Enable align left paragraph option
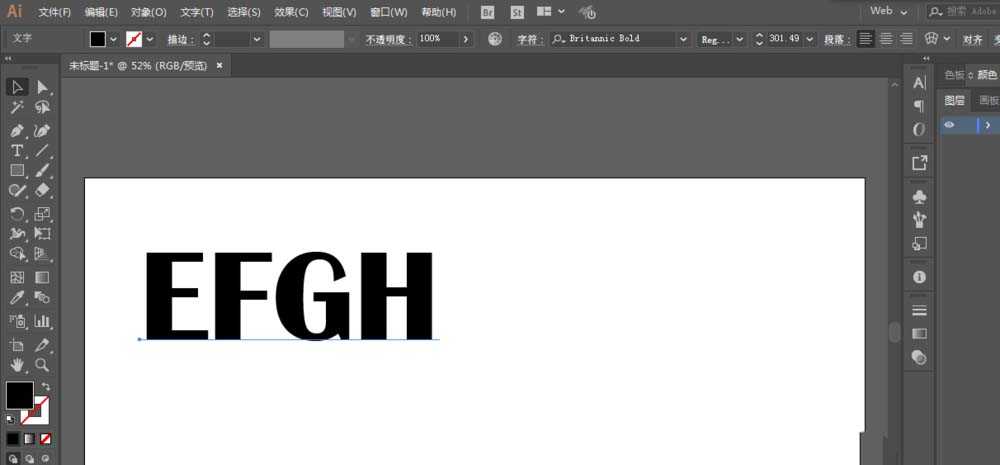The image size is (1000, 465). pyautogui.click(x=865, y=39)
